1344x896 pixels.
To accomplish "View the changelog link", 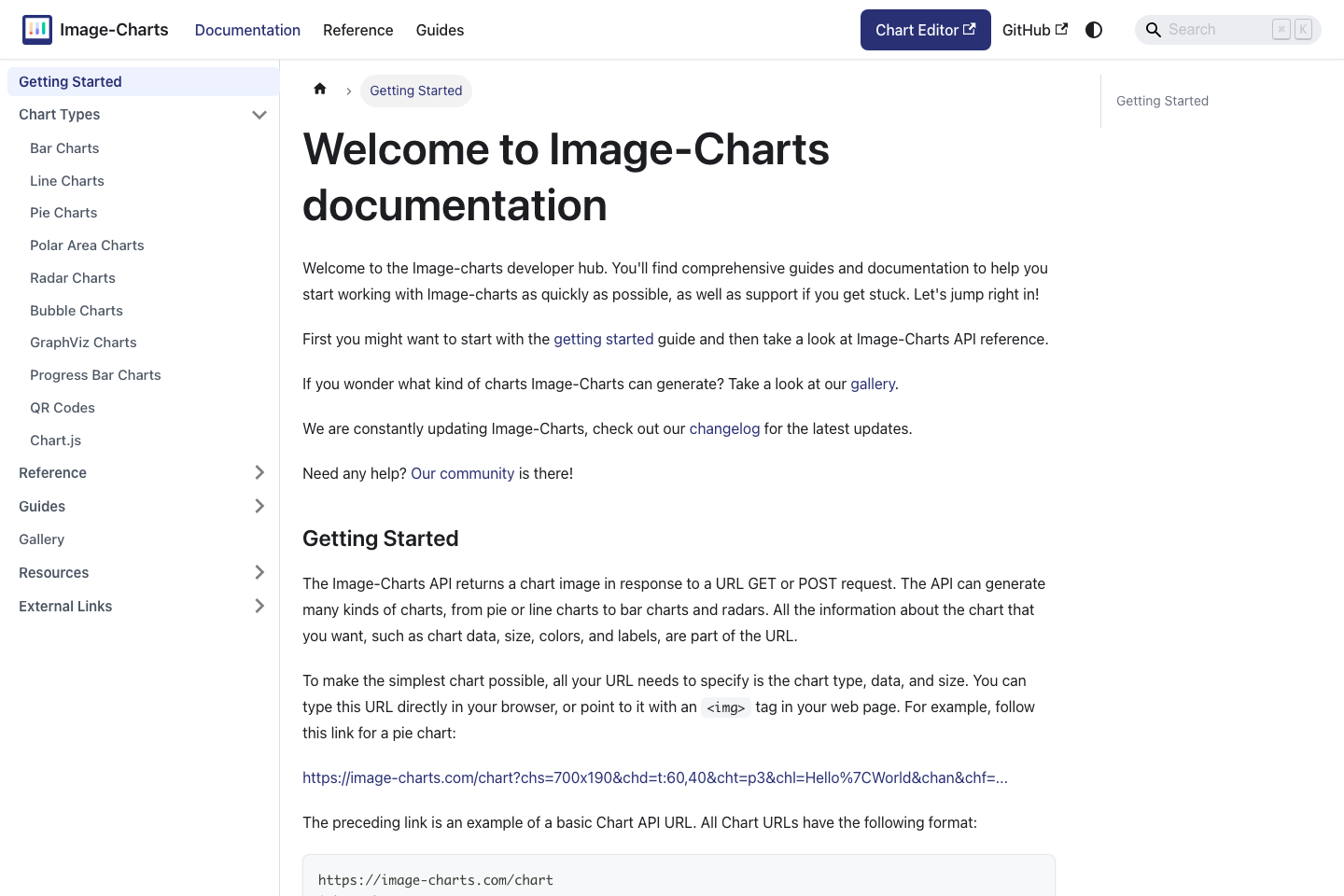I will pyautogui.click(x=724, y=428).
